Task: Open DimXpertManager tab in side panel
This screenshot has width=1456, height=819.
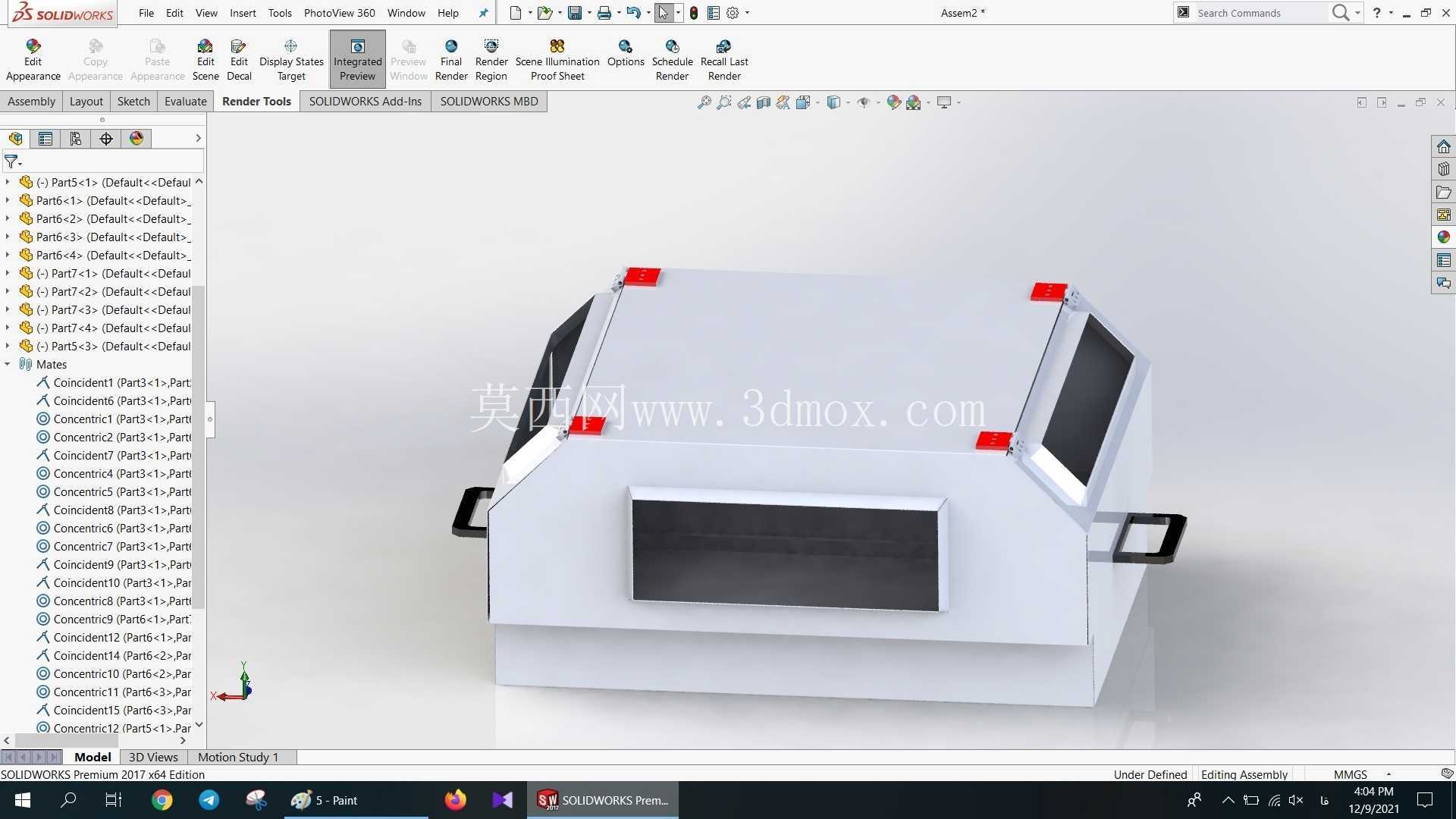Action: point(106,138)
